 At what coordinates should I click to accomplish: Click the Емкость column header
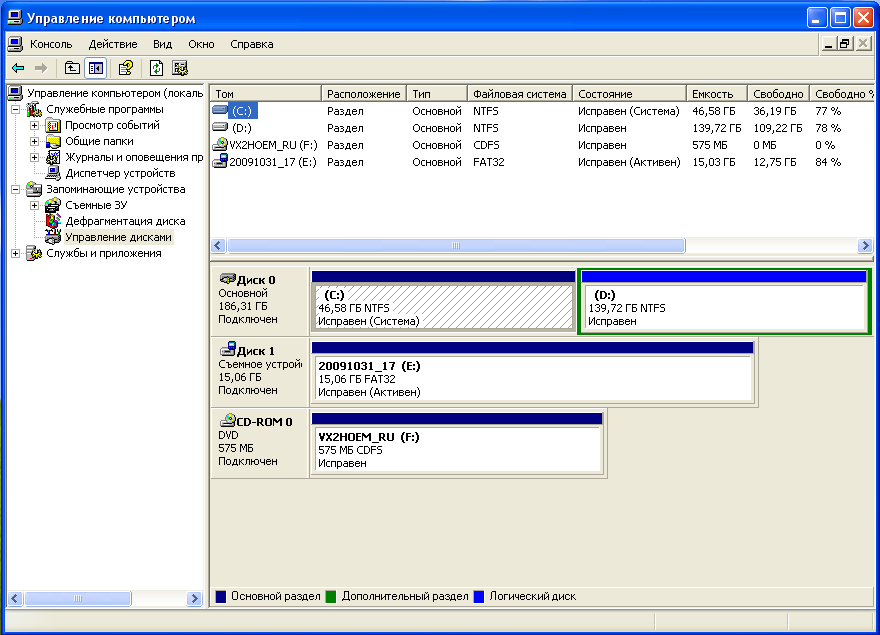tap(711, 94)
